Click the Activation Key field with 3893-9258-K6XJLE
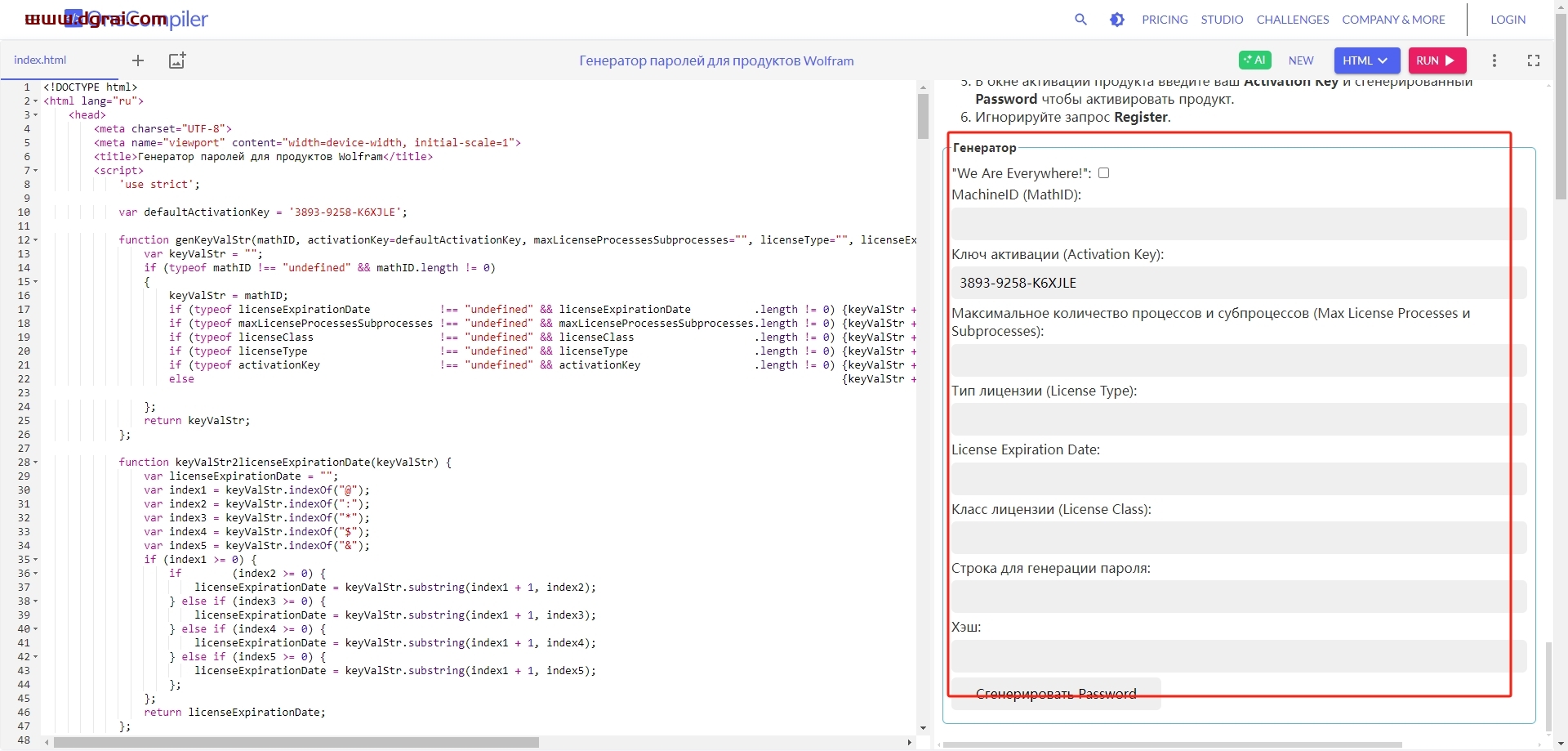Viewport: 1568px width, 751px height. 1239,283
